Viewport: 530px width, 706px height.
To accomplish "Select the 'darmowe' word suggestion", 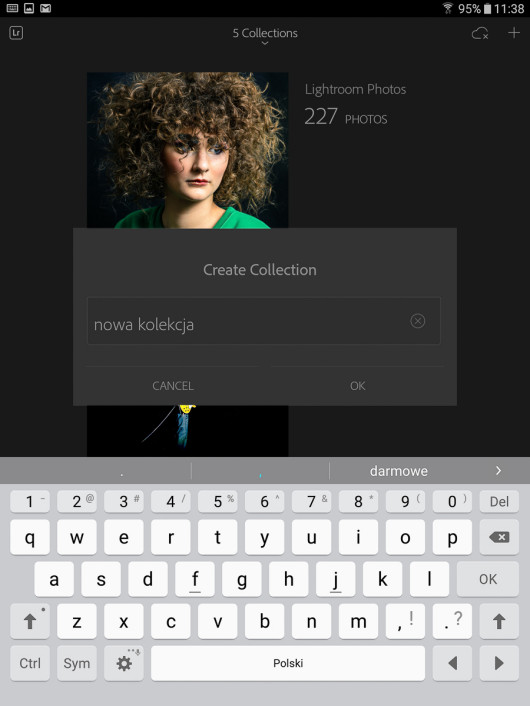I will (399, 471).
